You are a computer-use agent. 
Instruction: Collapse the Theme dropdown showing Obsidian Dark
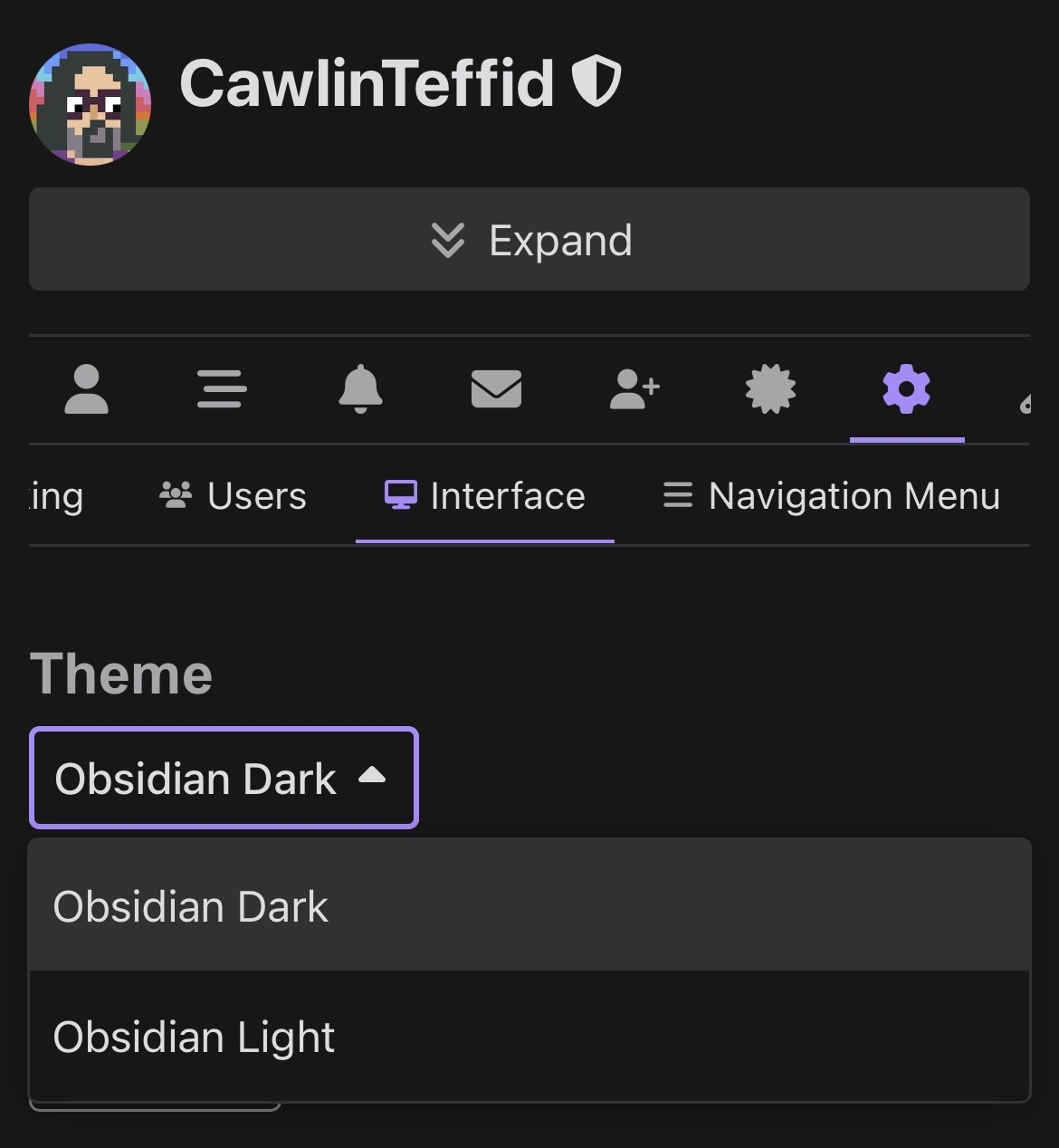click(x=196, y=779)
